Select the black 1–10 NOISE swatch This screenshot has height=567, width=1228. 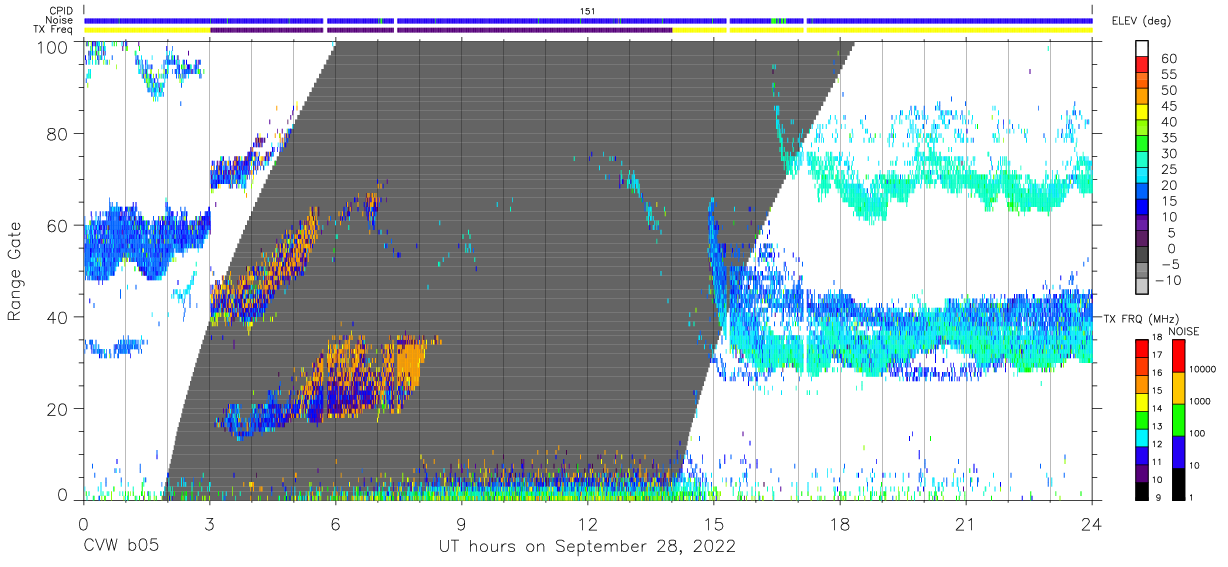(1179, 483)
